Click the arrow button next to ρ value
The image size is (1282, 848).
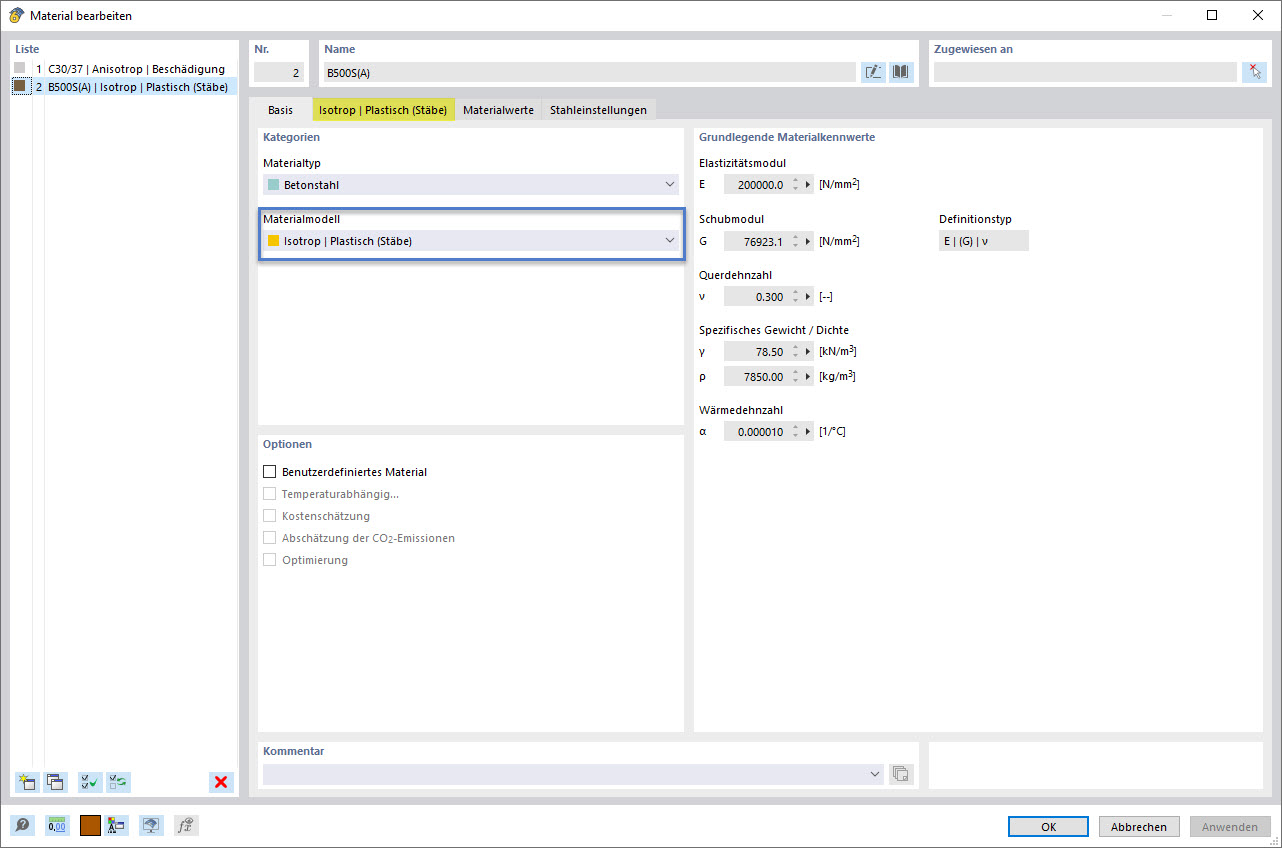[x=808, y=377]
